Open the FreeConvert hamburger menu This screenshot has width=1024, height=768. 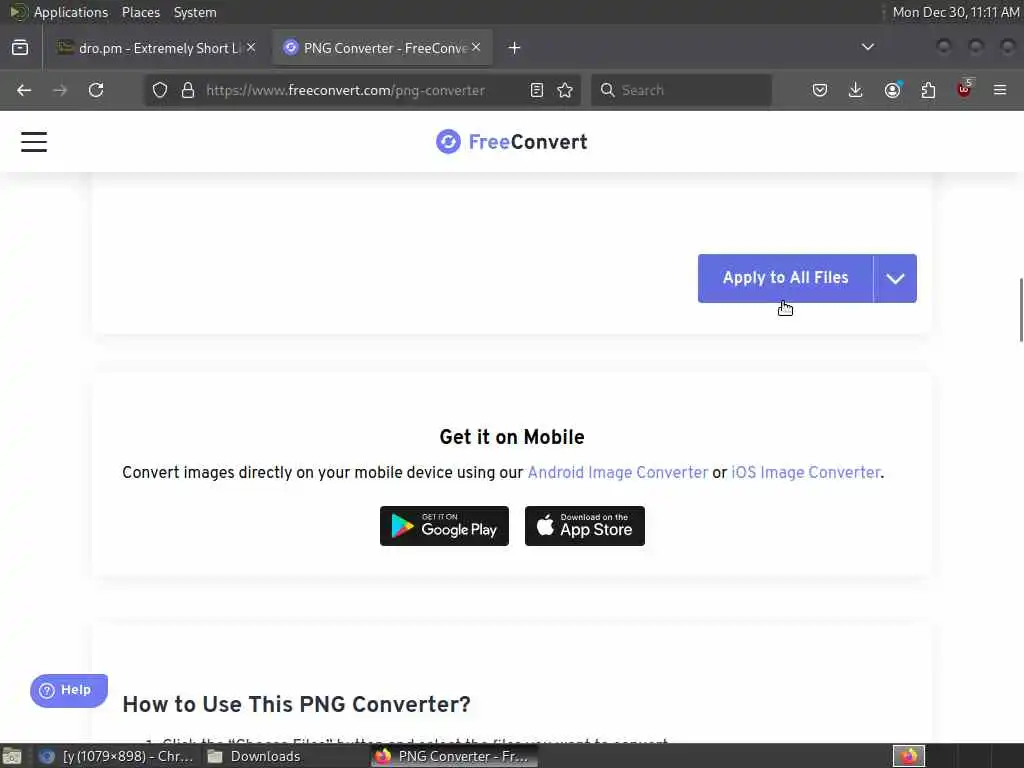tap(34, 142)
